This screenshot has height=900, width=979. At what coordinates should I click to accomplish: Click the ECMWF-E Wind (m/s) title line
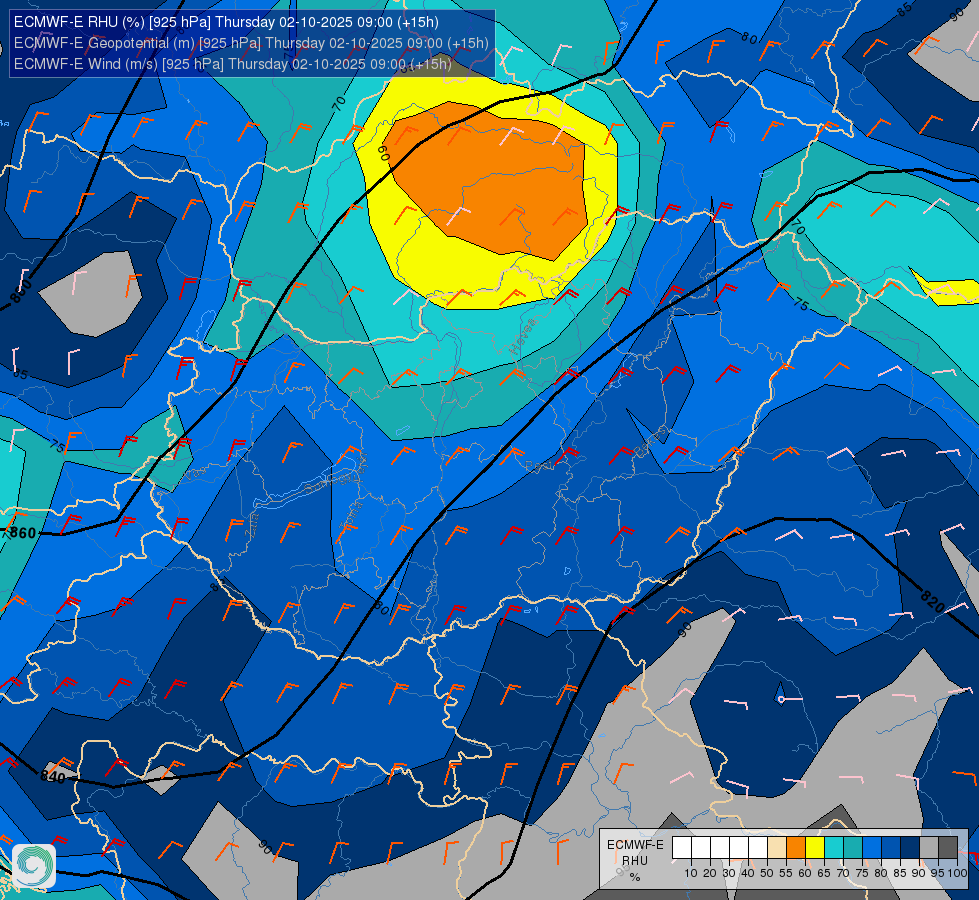232,64
